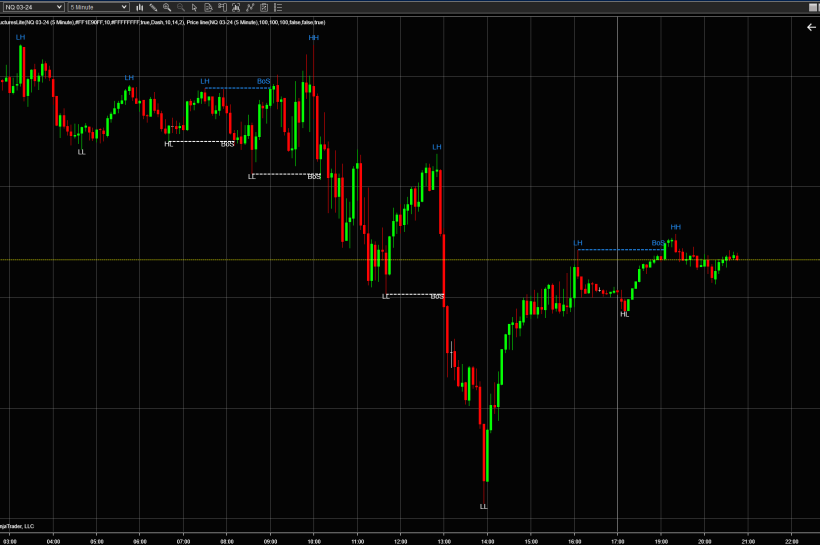Select the LL label under the 14:00 low

click(484, 507)
